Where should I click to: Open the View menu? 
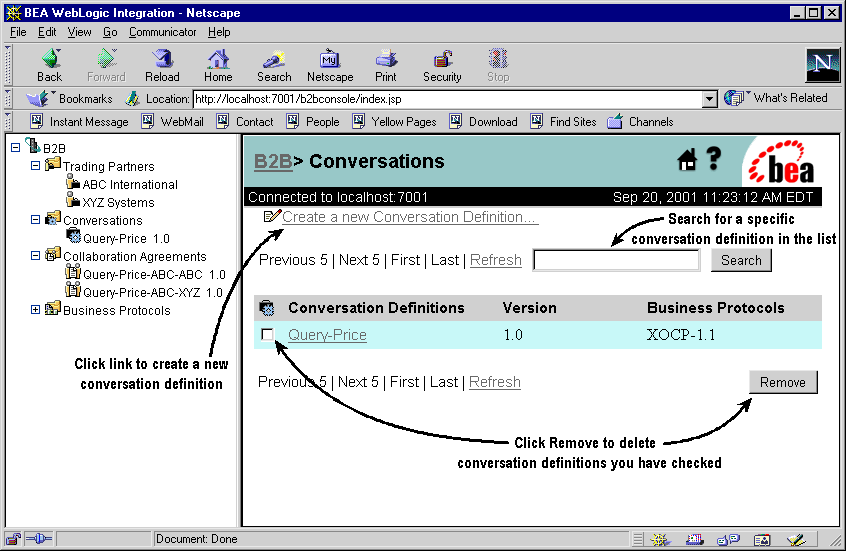pos(79,32)
